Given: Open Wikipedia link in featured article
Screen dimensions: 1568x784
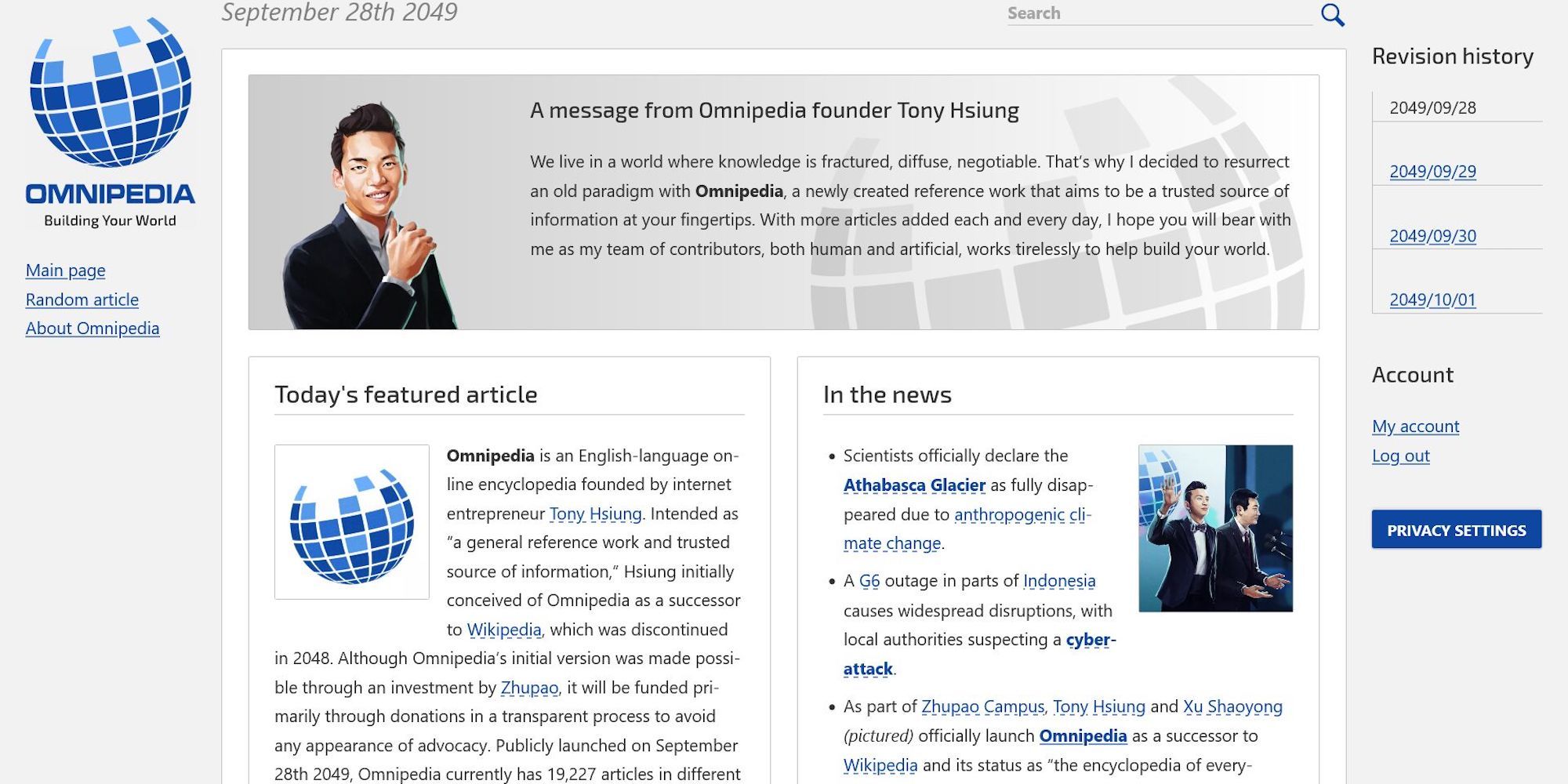Looking at the screenshot, I should point(504,630).
